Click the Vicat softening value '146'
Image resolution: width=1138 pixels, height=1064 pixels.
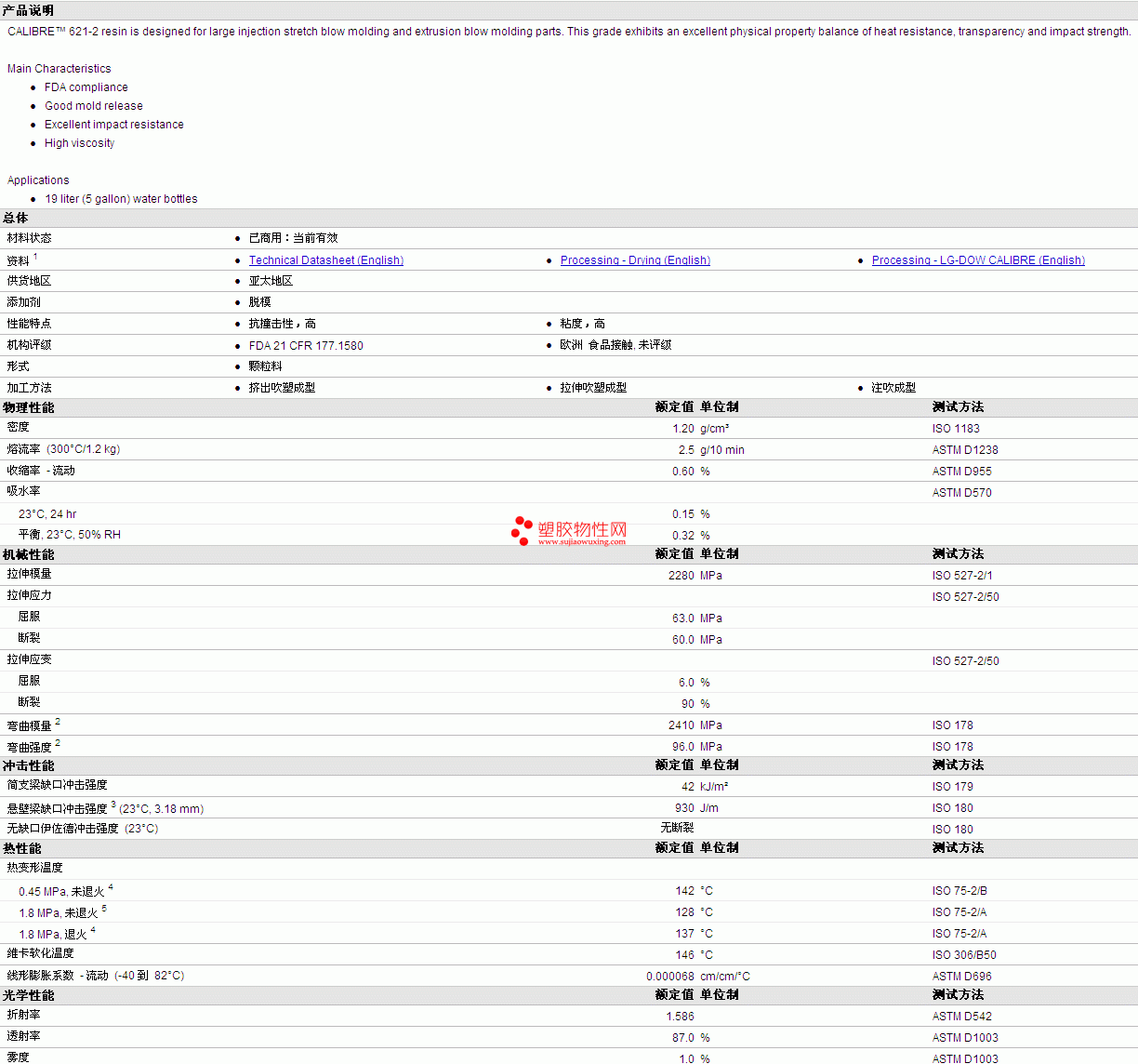click(685, 955)
